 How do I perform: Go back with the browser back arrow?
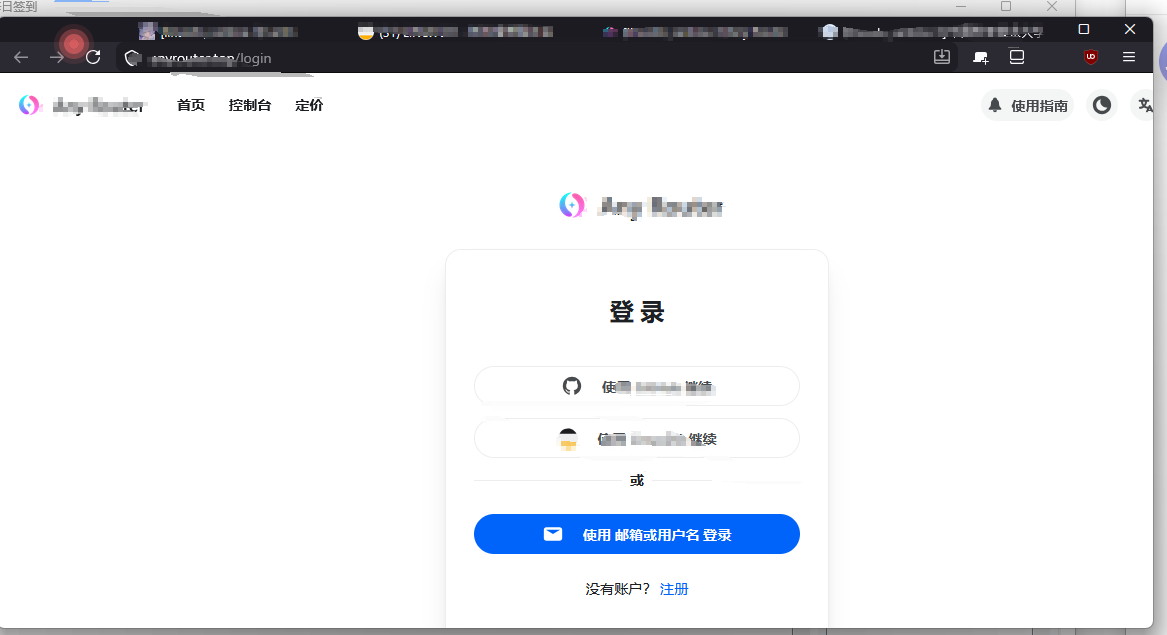click(x=21, y=57)
